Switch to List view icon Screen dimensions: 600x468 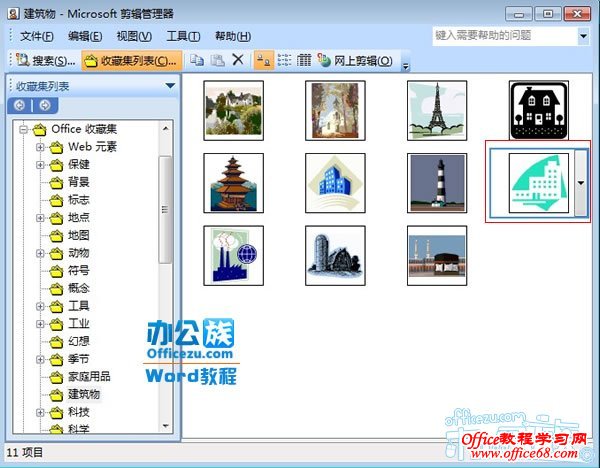coord(284,60)
